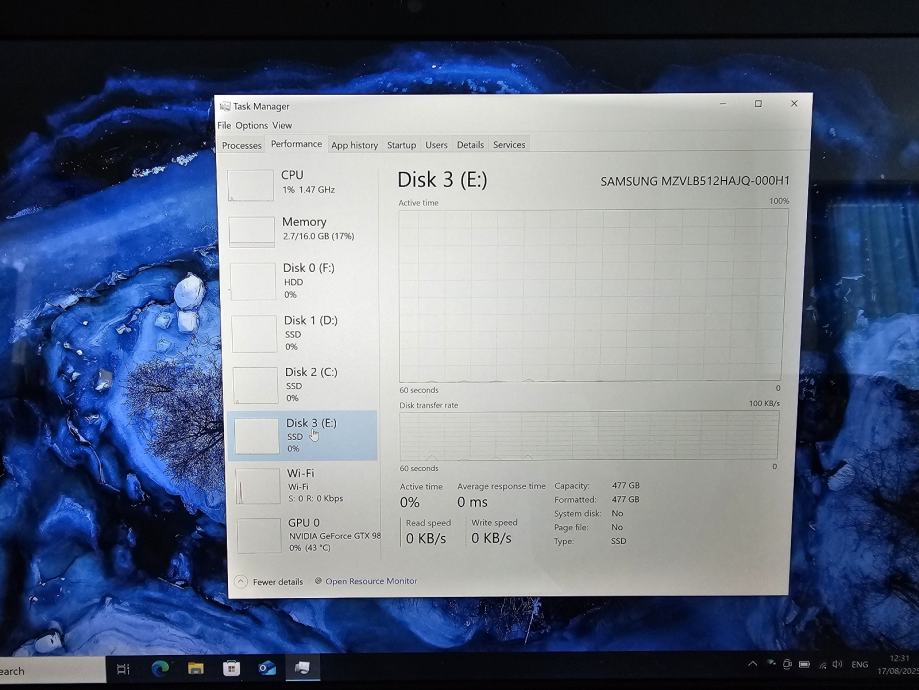Screen dimensions: 919x690
Task: Click the CPU mini graph thumbnail
Action: 250,185
